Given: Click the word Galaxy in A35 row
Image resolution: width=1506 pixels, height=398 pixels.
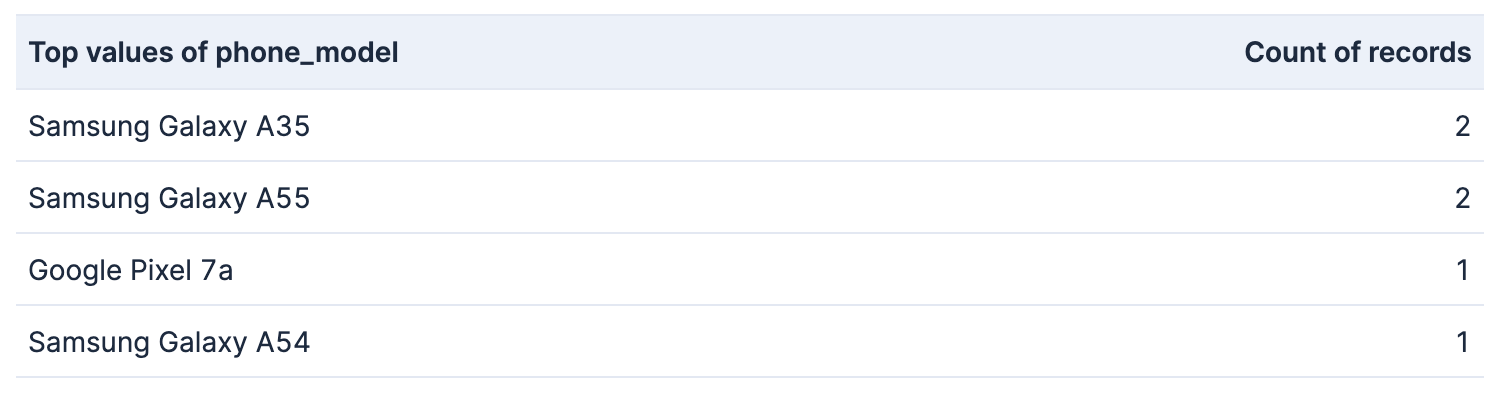Looking at the screenshot, I should pyautogui.click(x=203, y=128).
